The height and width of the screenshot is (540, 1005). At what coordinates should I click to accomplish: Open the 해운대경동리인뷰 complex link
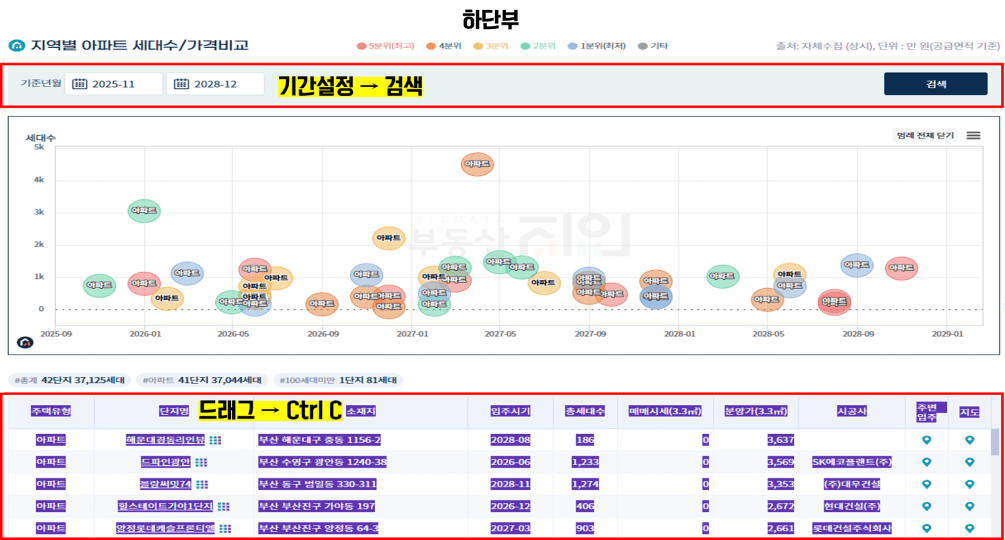point(164,440)
